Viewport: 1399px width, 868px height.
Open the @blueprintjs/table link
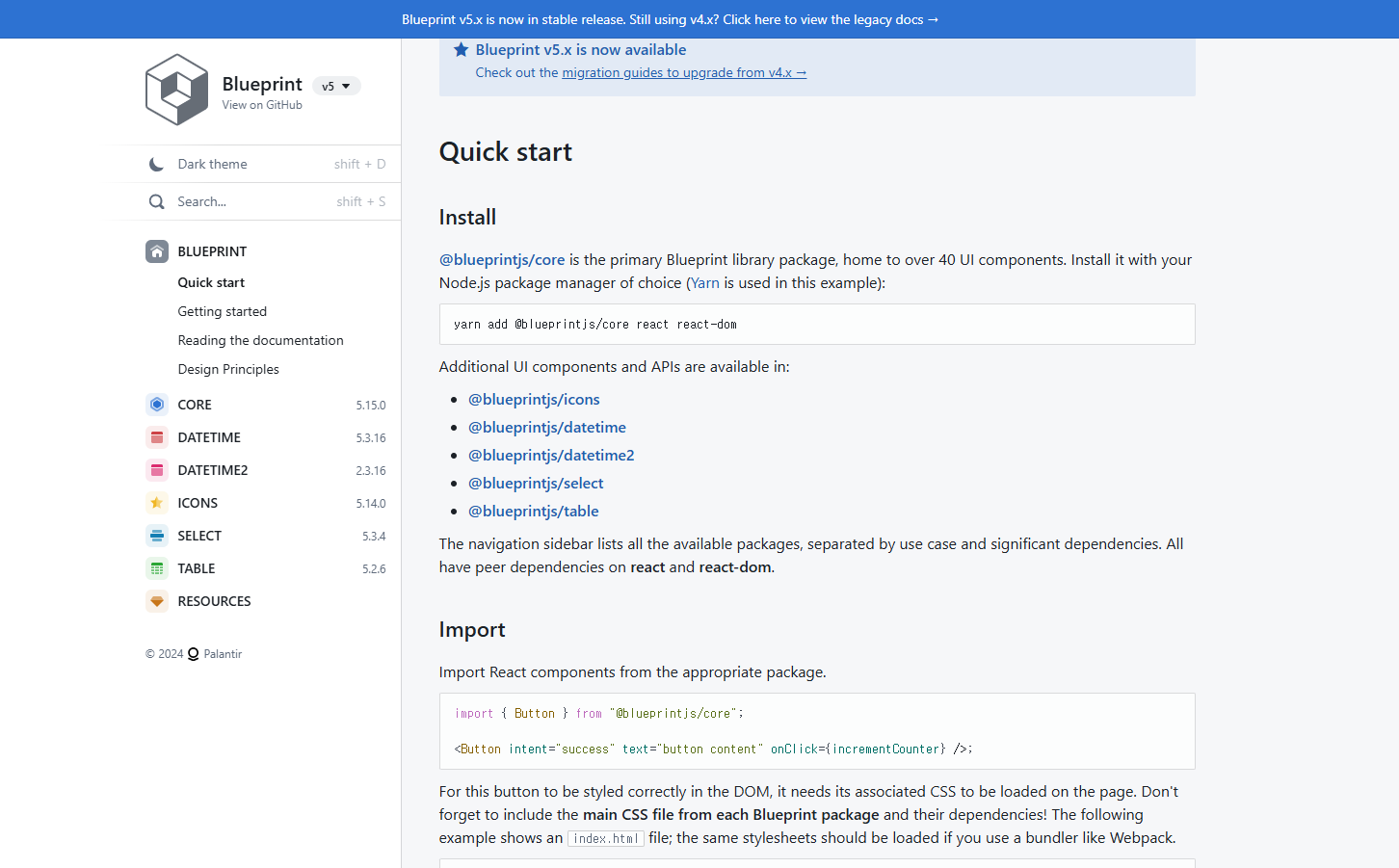534,511
